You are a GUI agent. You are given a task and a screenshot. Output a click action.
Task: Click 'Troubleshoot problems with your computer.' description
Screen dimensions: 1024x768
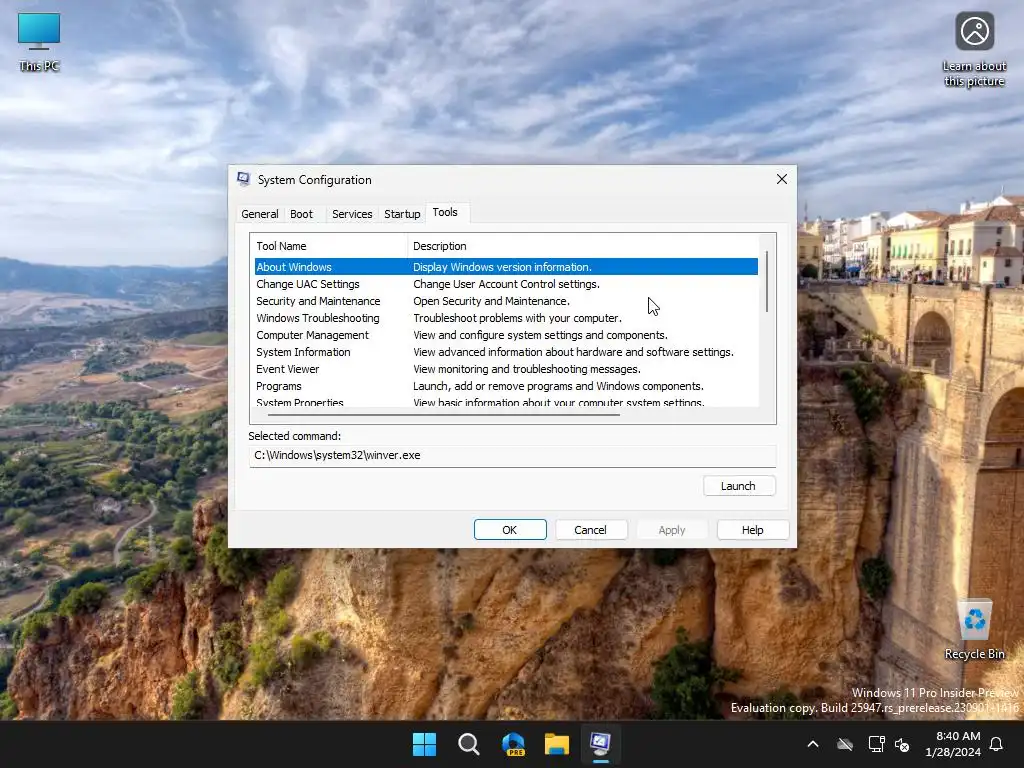point(517,318)
